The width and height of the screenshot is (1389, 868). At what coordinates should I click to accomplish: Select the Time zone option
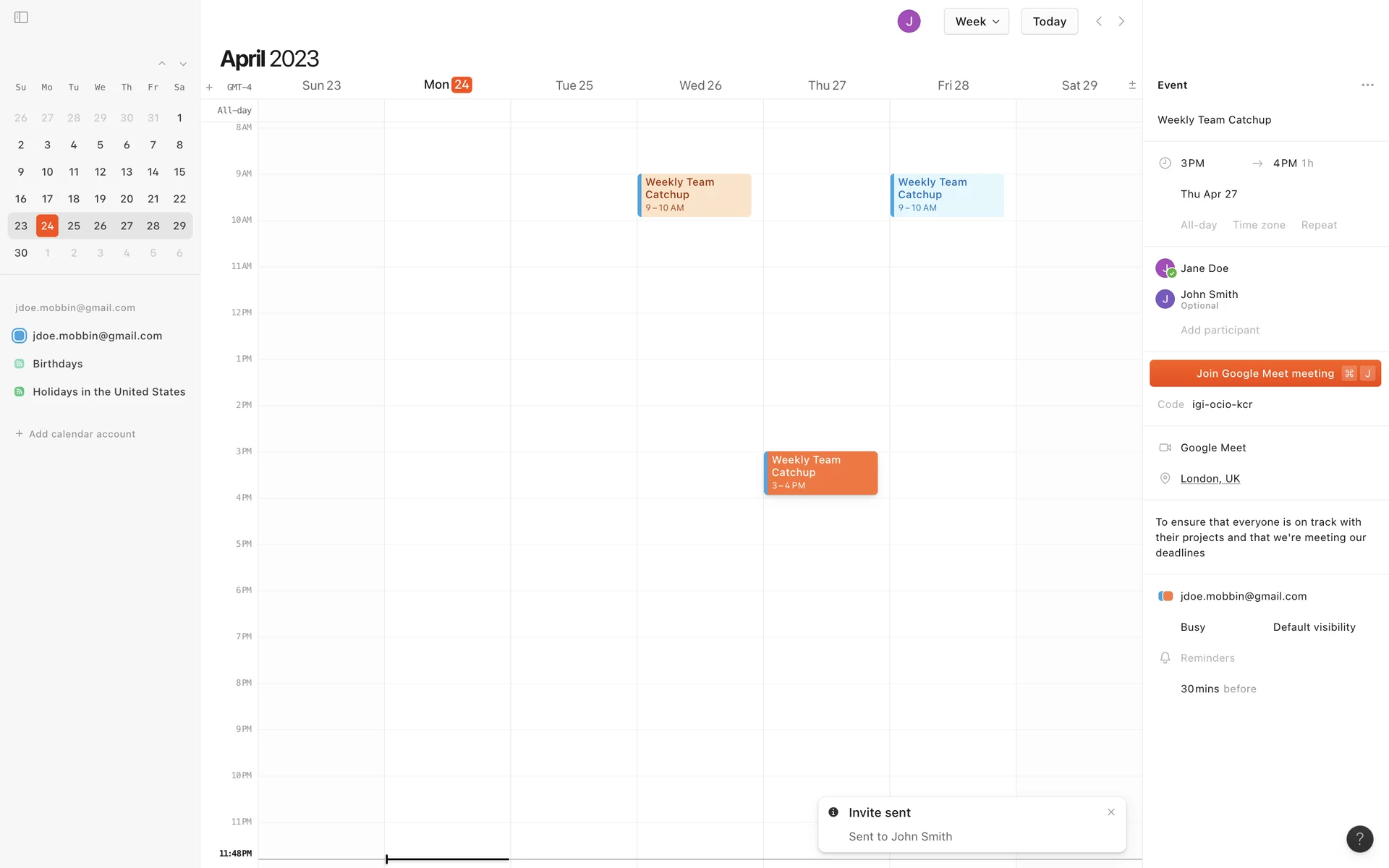coord(1259,225)
